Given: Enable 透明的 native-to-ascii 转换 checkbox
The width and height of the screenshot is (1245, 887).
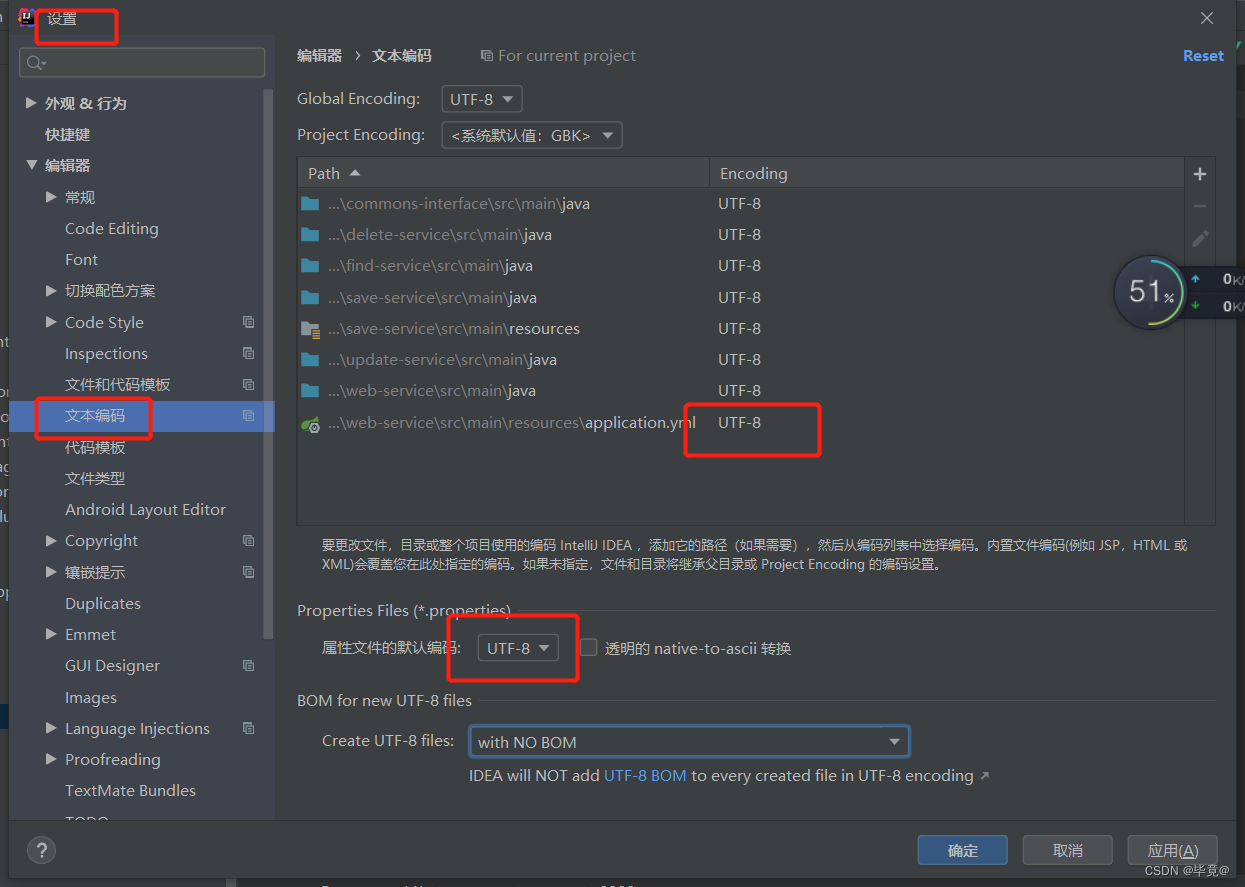Looking at the screenshot, I should [589, 647].
